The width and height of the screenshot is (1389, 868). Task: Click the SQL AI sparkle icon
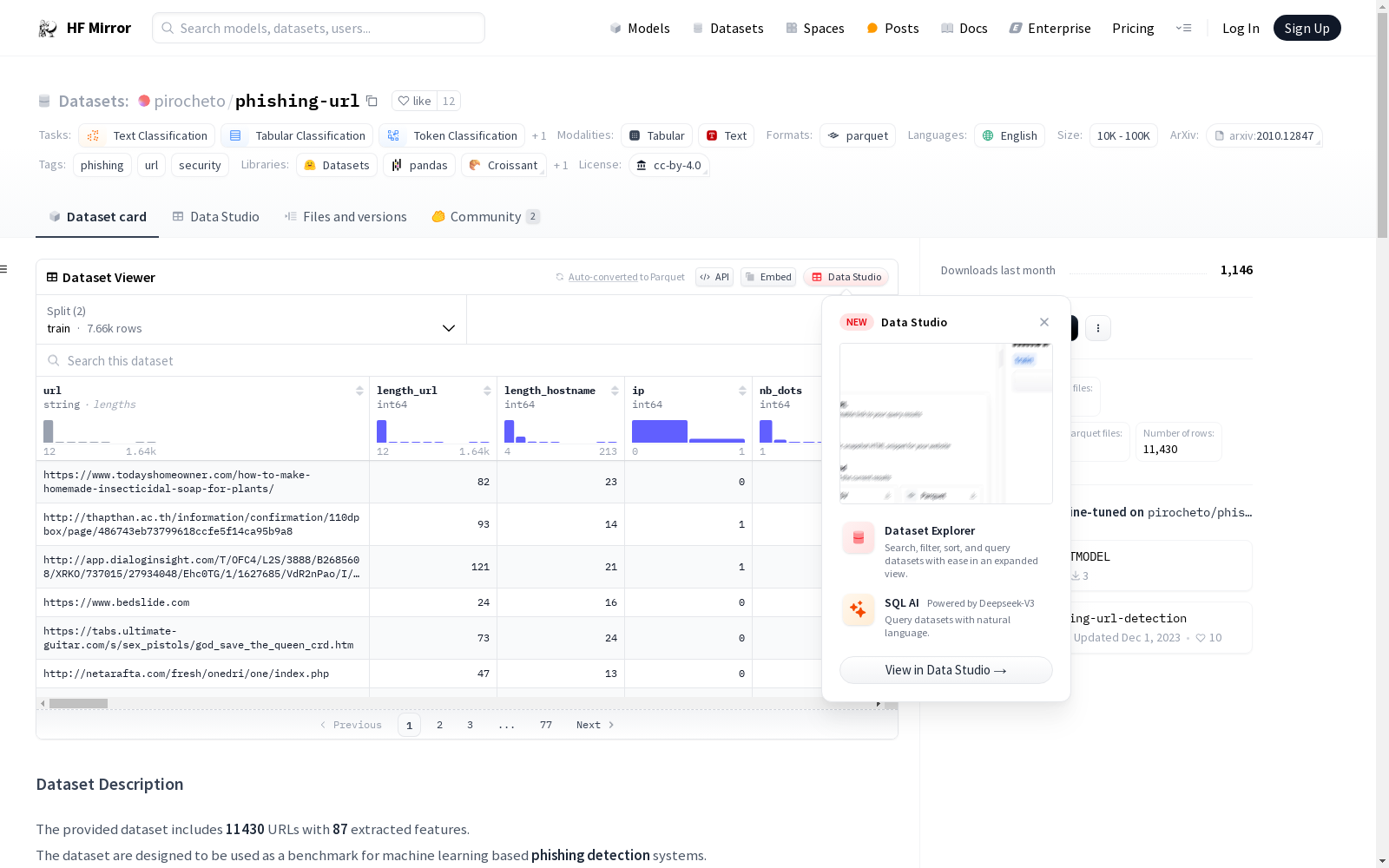point(859,610)
